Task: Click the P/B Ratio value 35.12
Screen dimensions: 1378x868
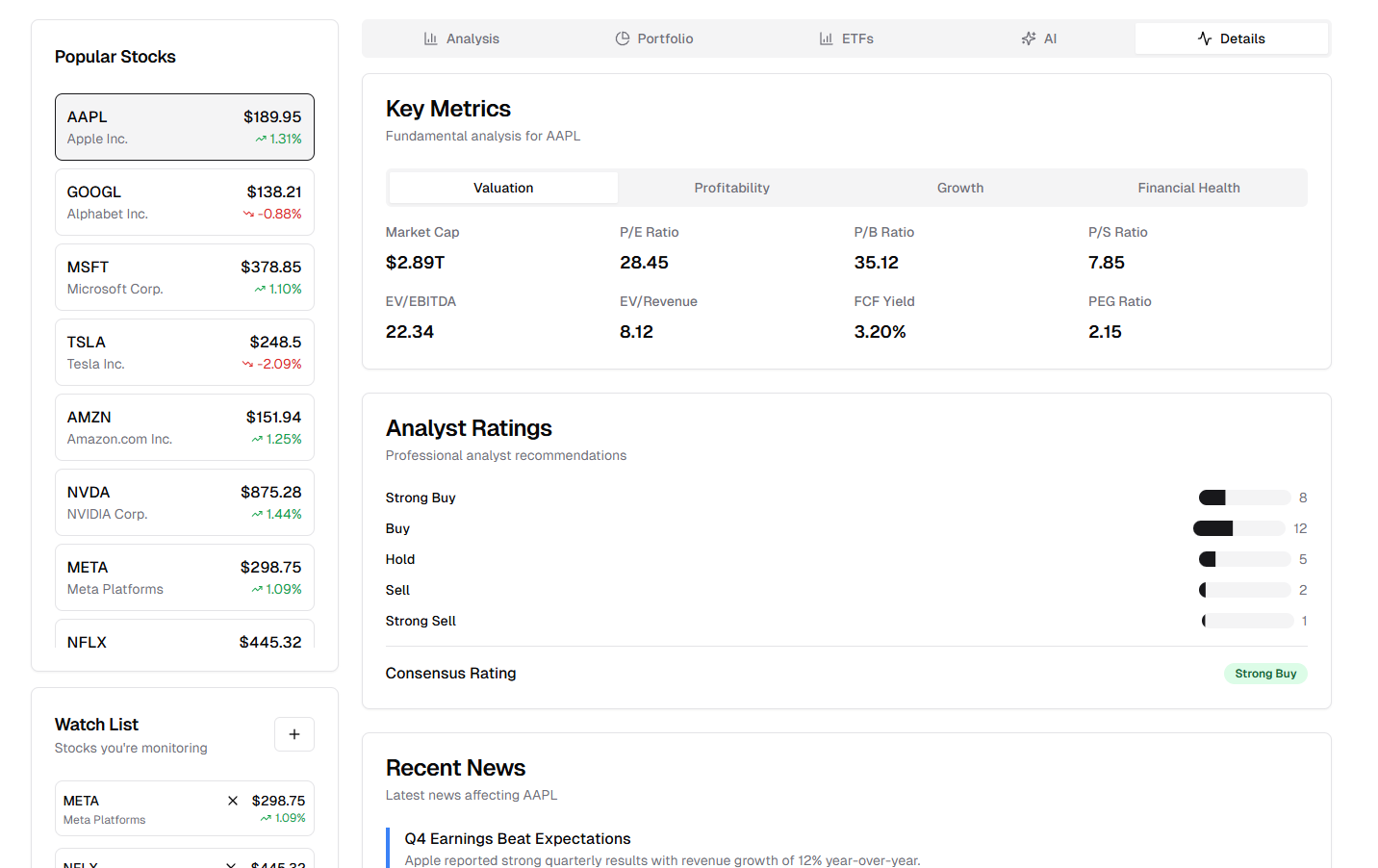Action: pos(877,263)
